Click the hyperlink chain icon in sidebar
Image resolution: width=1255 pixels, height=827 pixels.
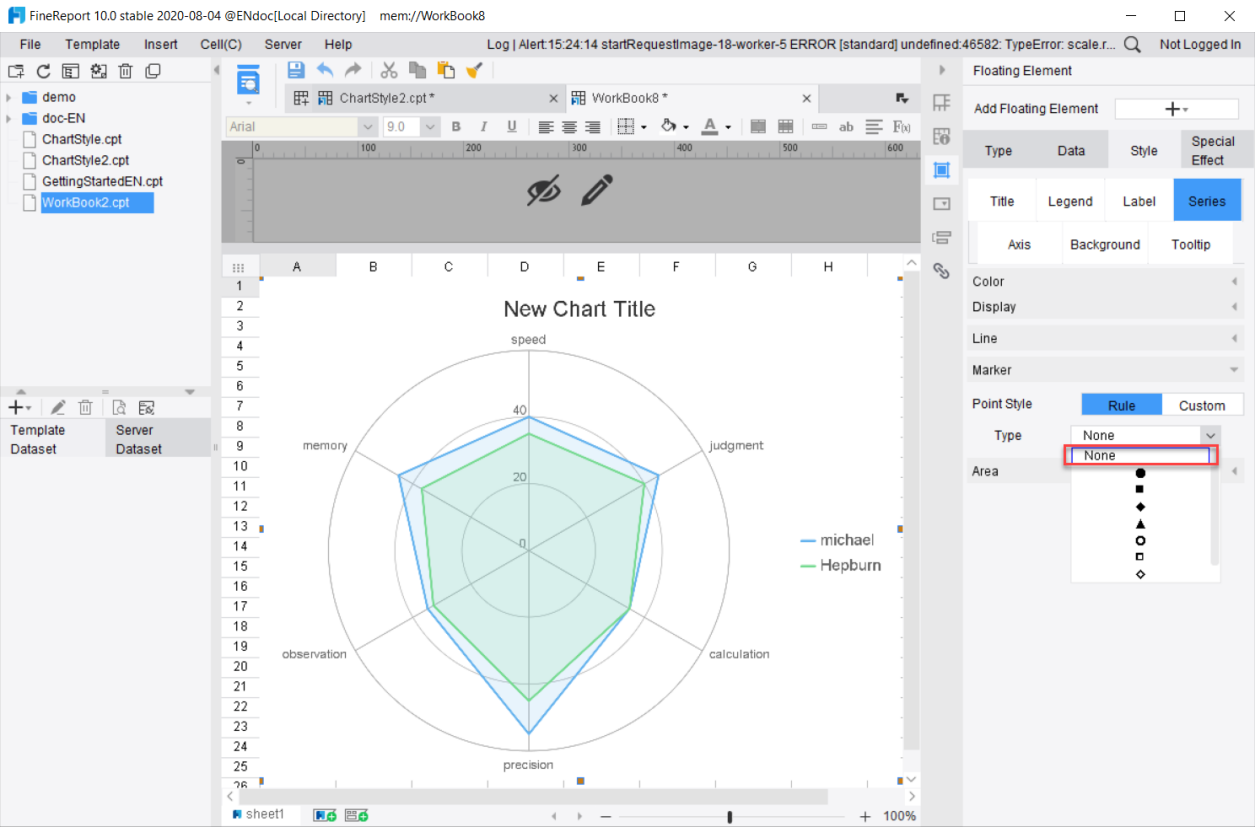click(941, 270)
